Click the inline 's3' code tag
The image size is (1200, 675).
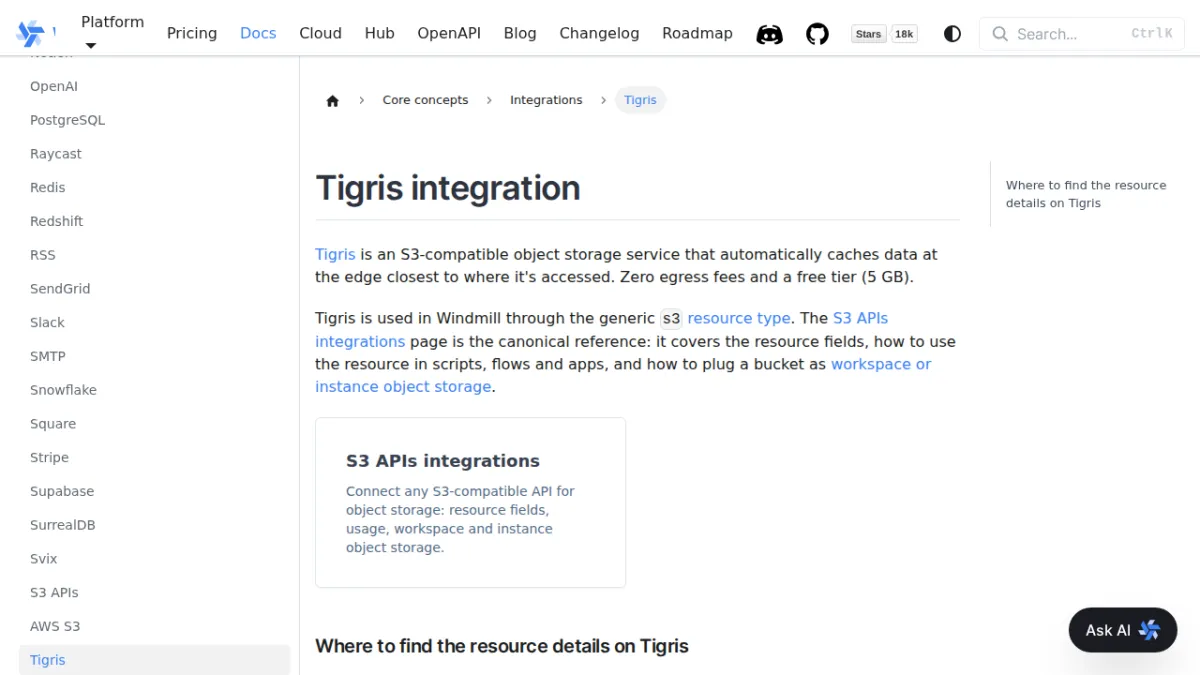(x=671, y=319)
